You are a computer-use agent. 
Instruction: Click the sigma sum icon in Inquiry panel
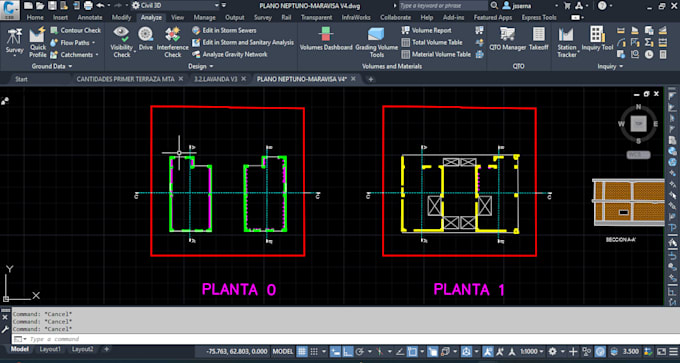649,43
